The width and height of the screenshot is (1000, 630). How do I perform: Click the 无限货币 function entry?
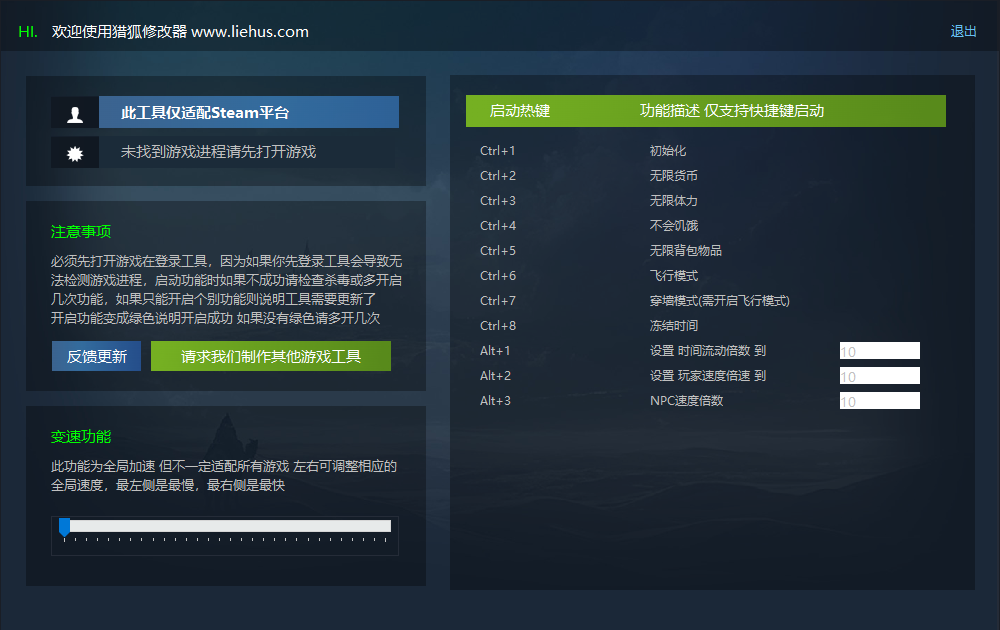[673, 176]
